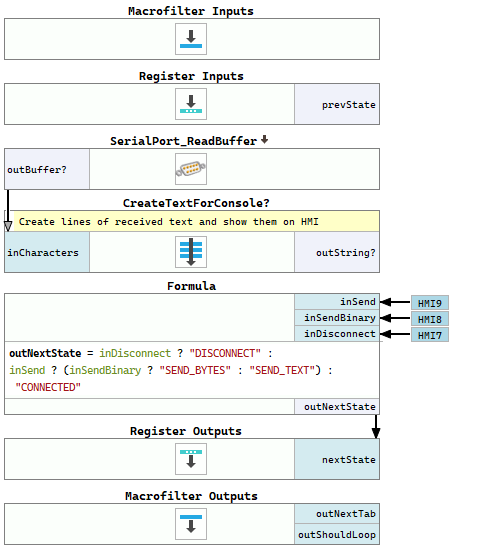Select the inCharacters input port
500x550 pixels.
[47, 252]
